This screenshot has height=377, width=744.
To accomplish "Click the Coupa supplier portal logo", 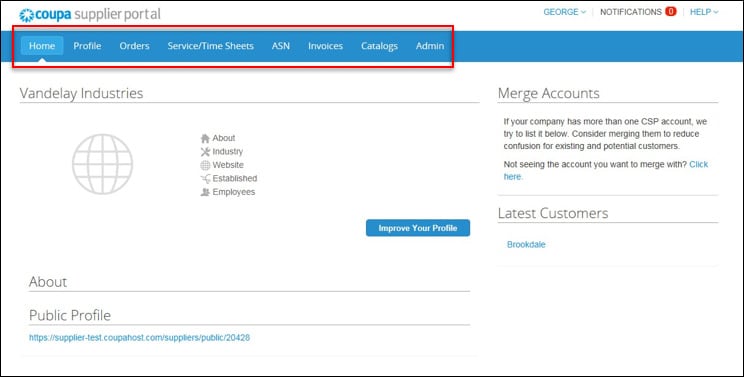I will coord(90,14).
